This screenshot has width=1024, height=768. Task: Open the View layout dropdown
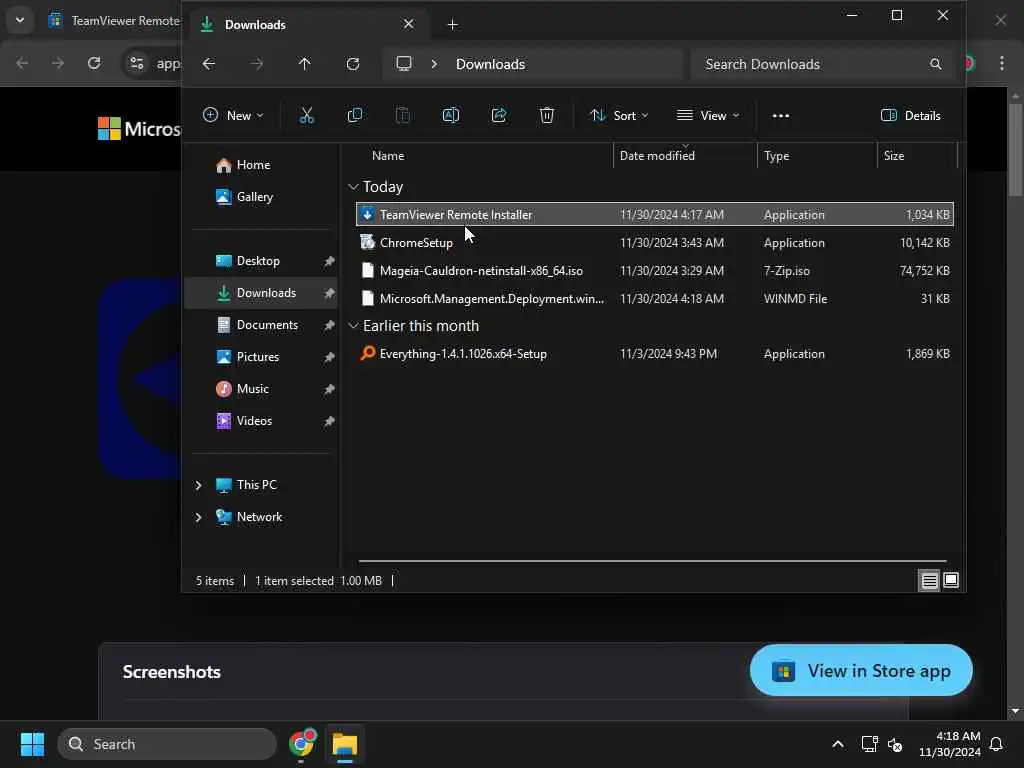click(x=709, y=116)
